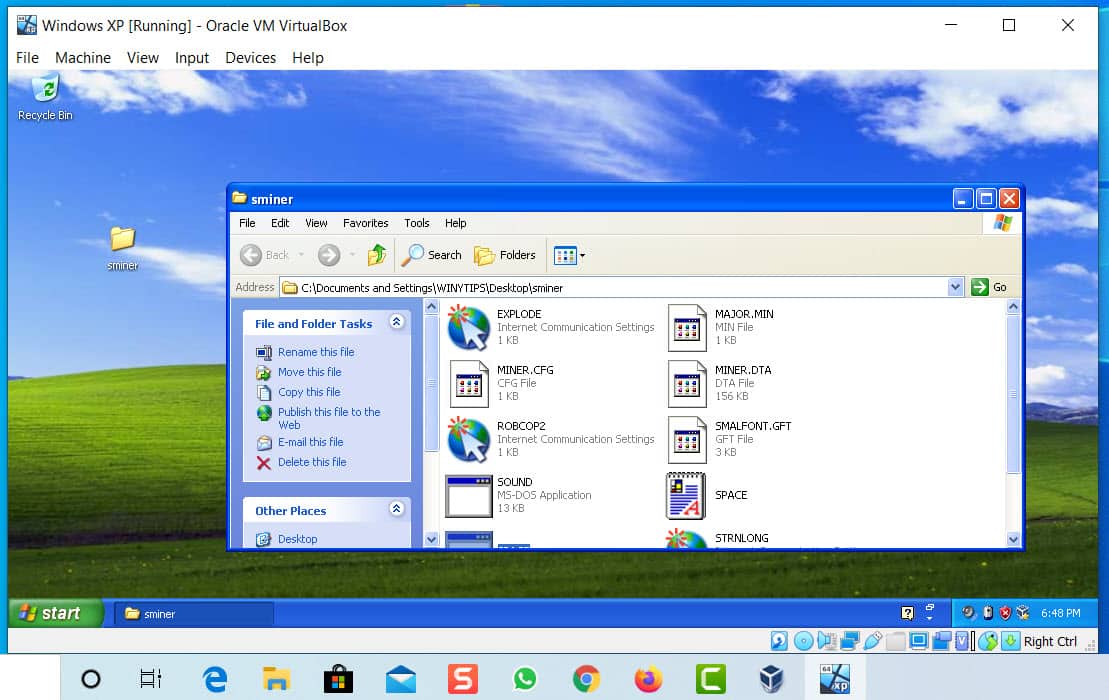Open the View menu in sminer window
Viewport: 1109px width, 700px height.
(316, 223)
